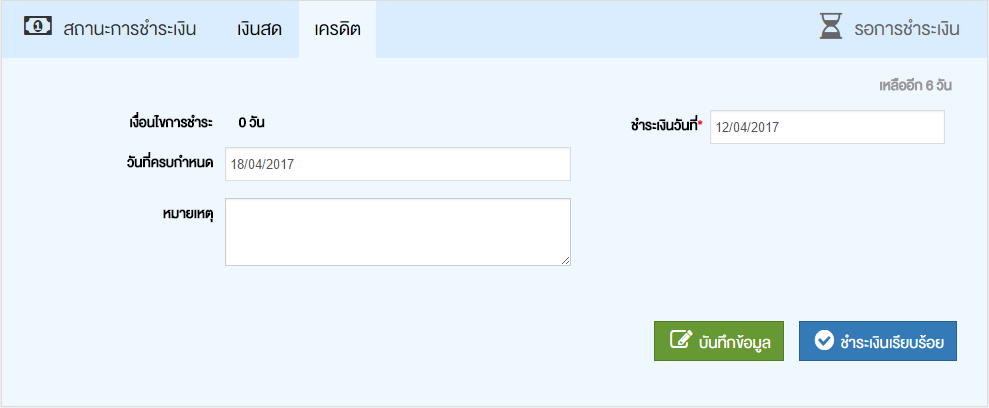Click the pencil edit icon on the green button
989x408 pixels.
pyautogui.click(x=680, y=340)
